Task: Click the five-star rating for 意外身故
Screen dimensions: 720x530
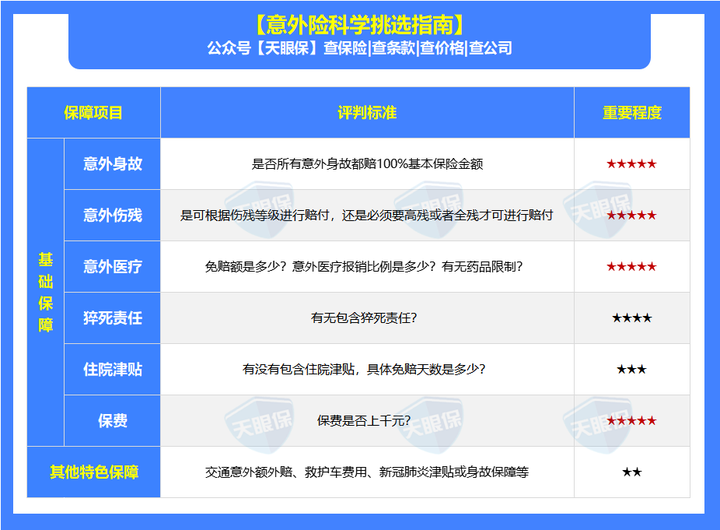Action: [631, 163]
